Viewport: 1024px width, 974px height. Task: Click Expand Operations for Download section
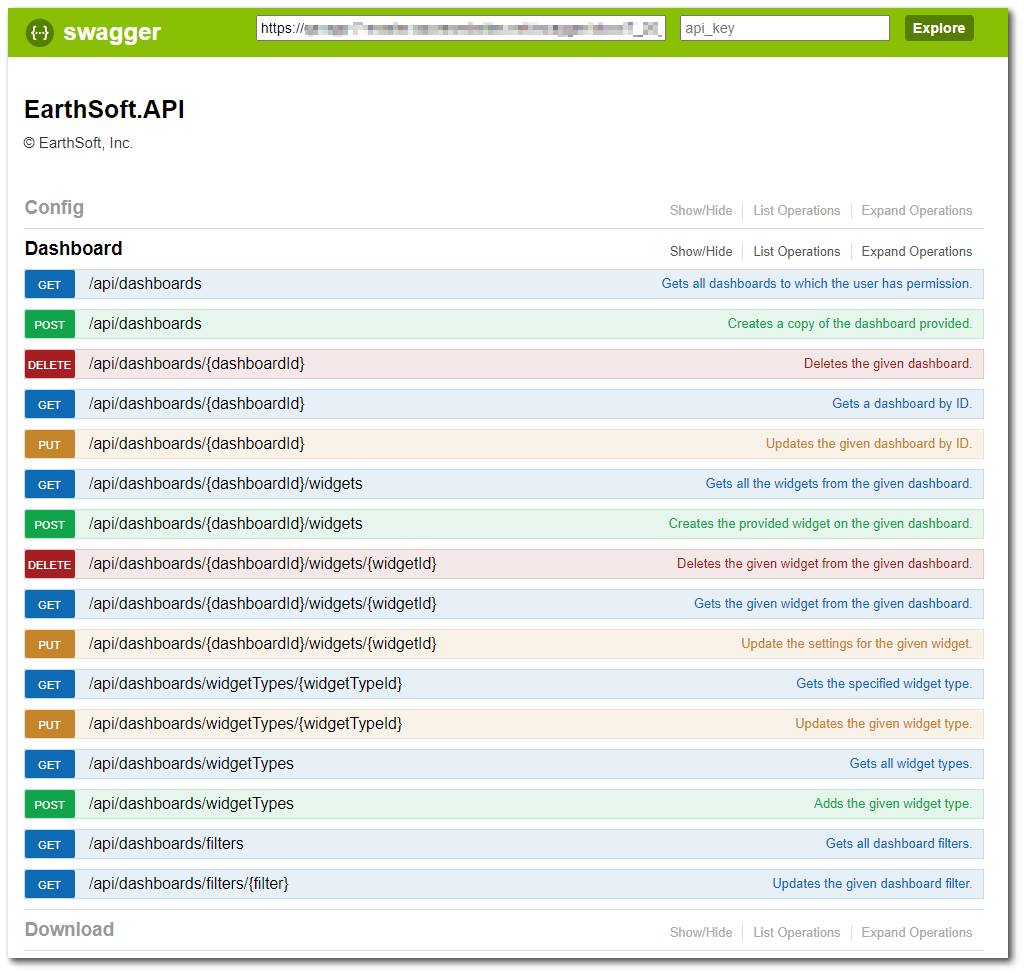[916, 933]
